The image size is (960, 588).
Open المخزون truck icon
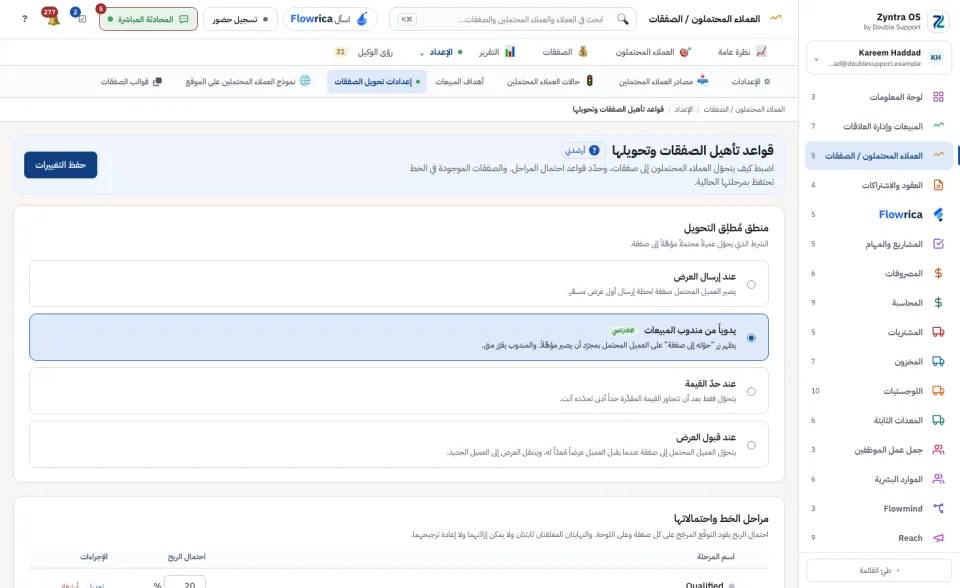pos(938,361)
